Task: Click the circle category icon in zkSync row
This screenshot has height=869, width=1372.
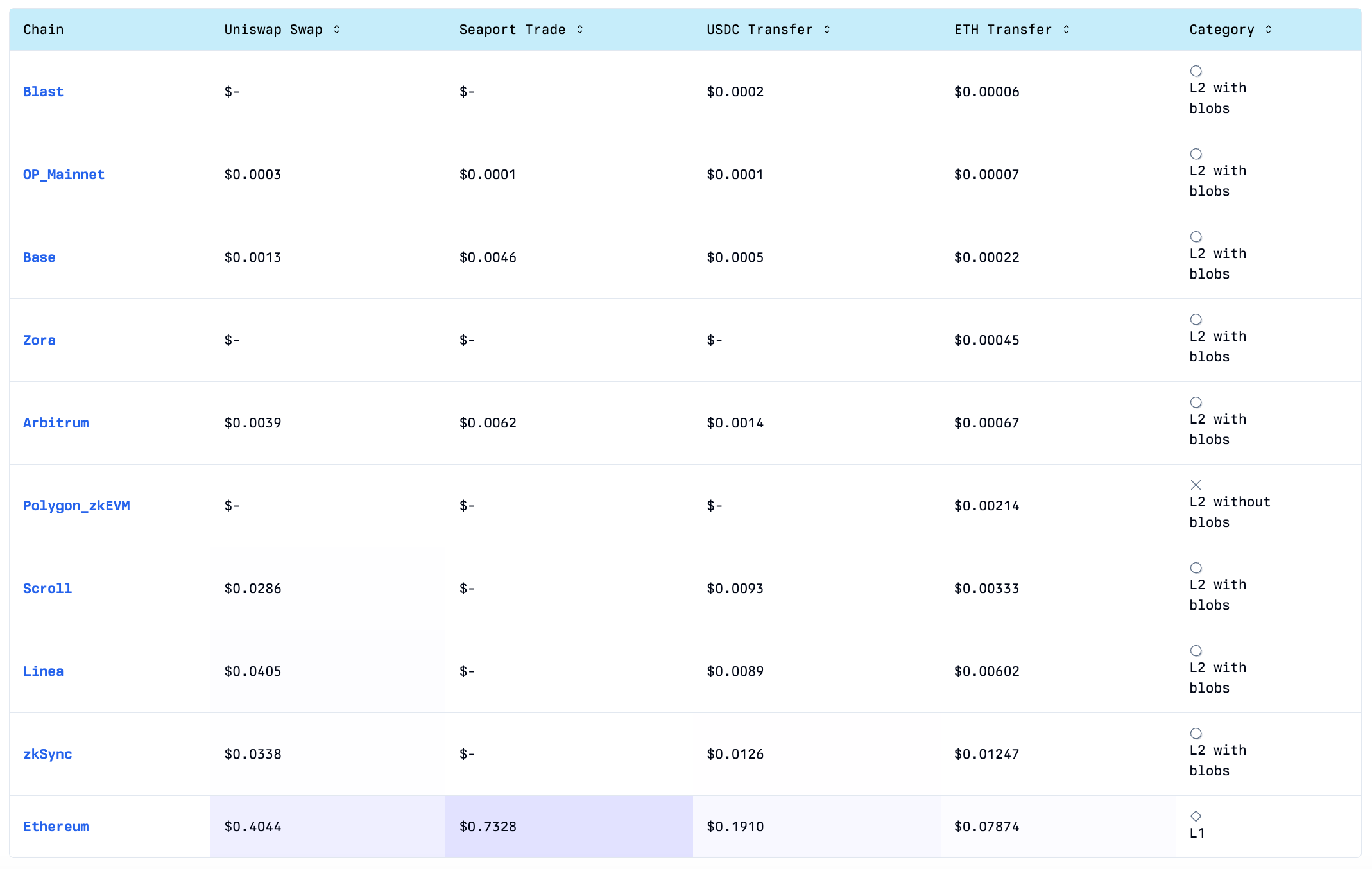Action: point(1196,734)
